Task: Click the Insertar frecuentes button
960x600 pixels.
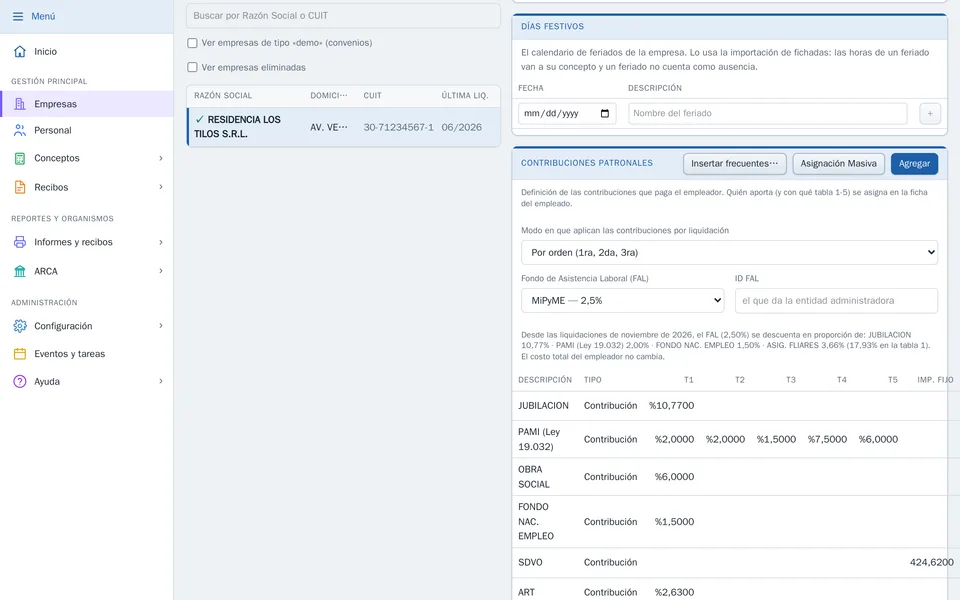Action: [x=735, y=163]
